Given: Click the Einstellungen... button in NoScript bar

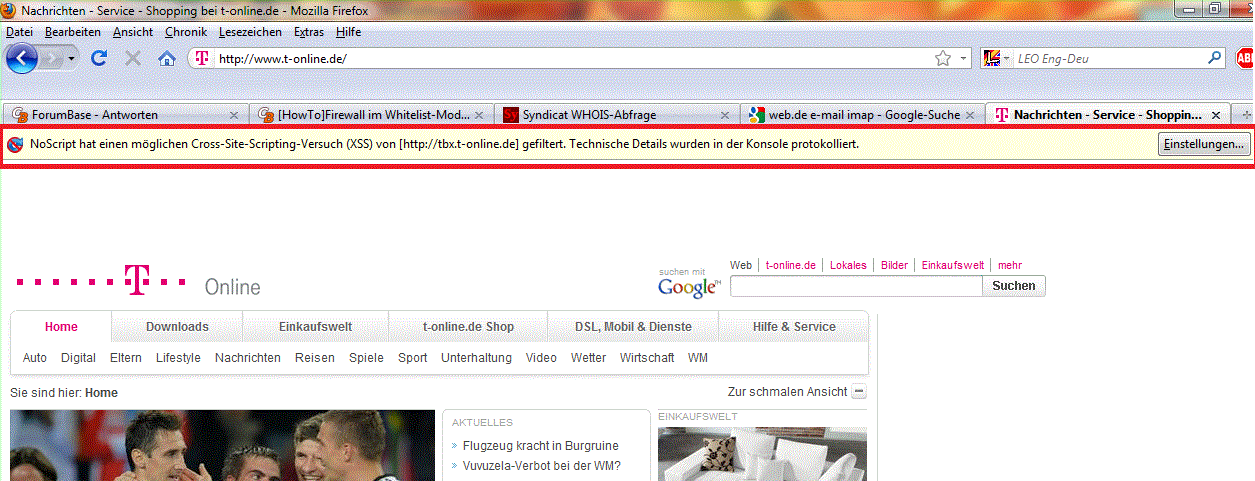Looking at the screenshot, I should coord(1204,144).
